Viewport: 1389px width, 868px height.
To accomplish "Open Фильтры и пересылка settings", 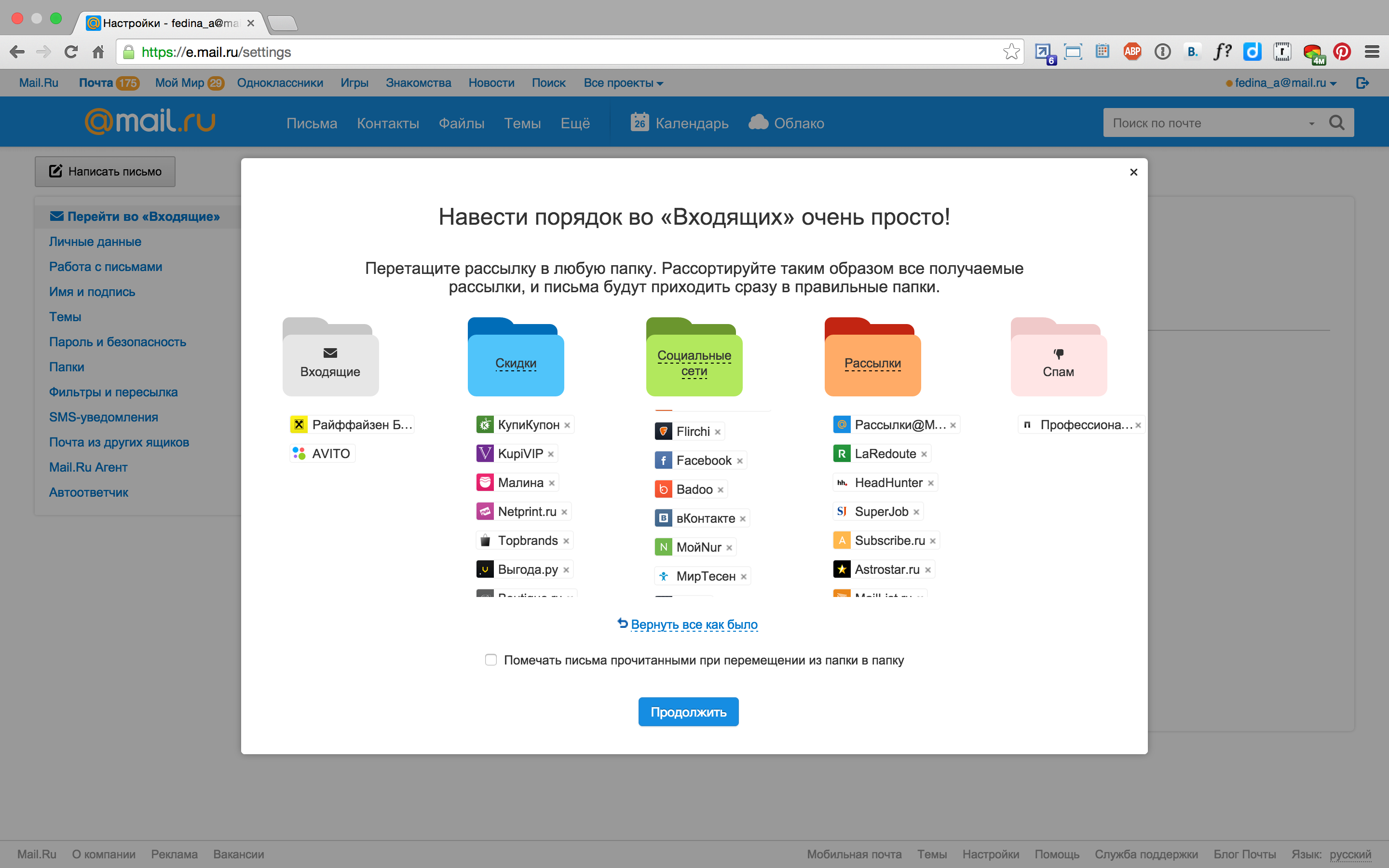I will click(113, 392).
